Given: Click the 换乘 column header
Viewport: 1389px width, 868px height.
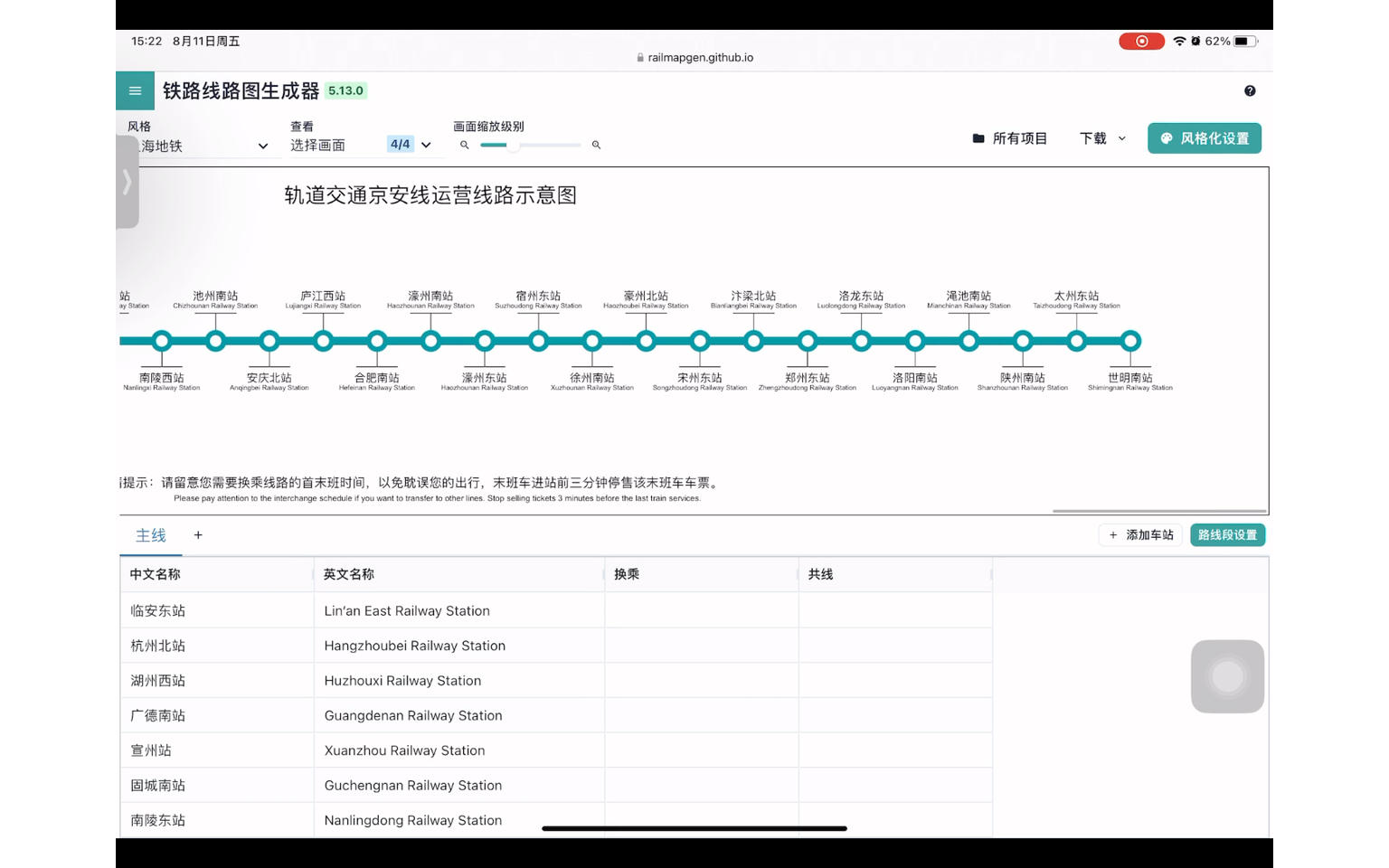Looking at the screenshot, I should click(x=702, y=574).
